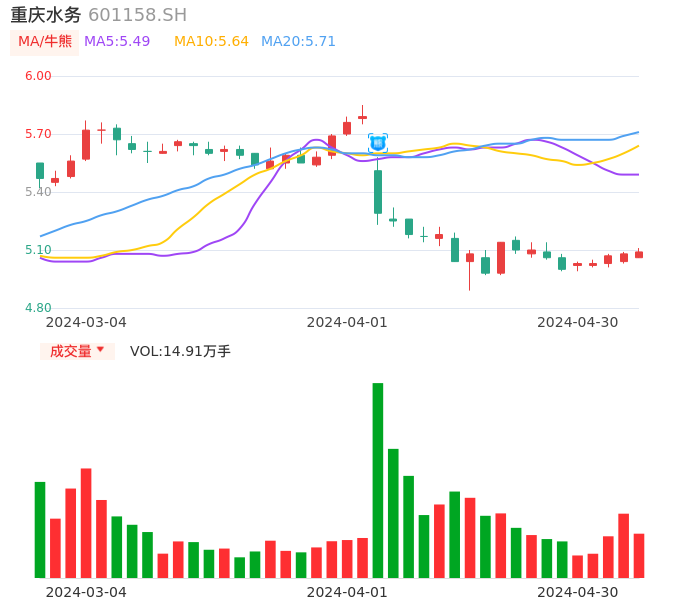Click the 5.40 price axis label
686x606 pixels.
click(x=38, y=192)
